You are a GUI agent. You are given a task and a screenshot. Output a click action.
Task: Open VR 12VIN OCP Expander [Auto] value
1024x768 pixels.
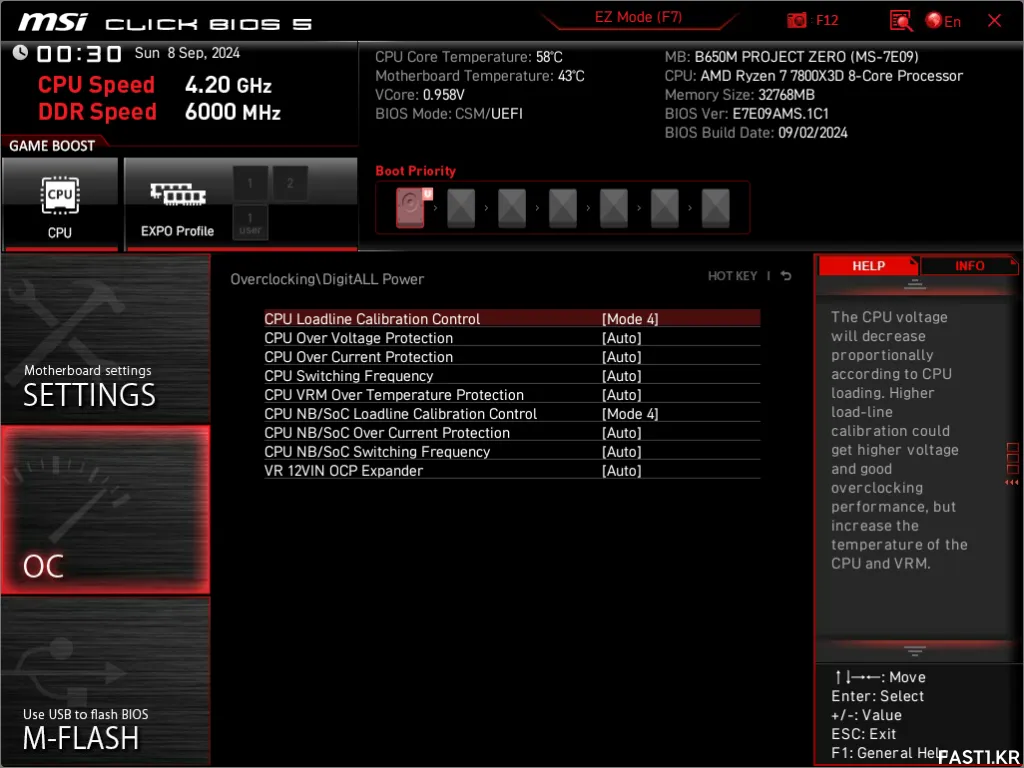coord(621,470)
